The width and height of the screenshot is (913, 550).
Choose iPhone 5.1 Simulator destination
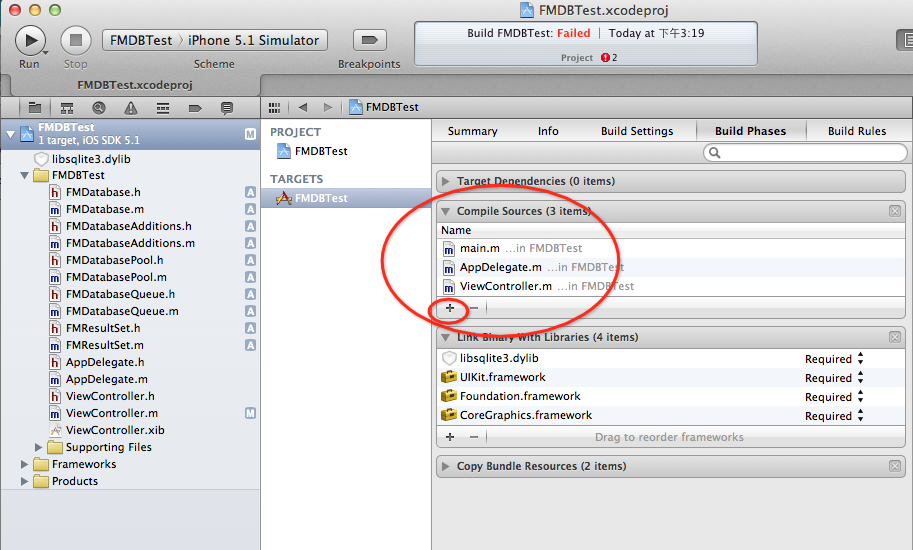pyautogui.click(x=253, y=40)
